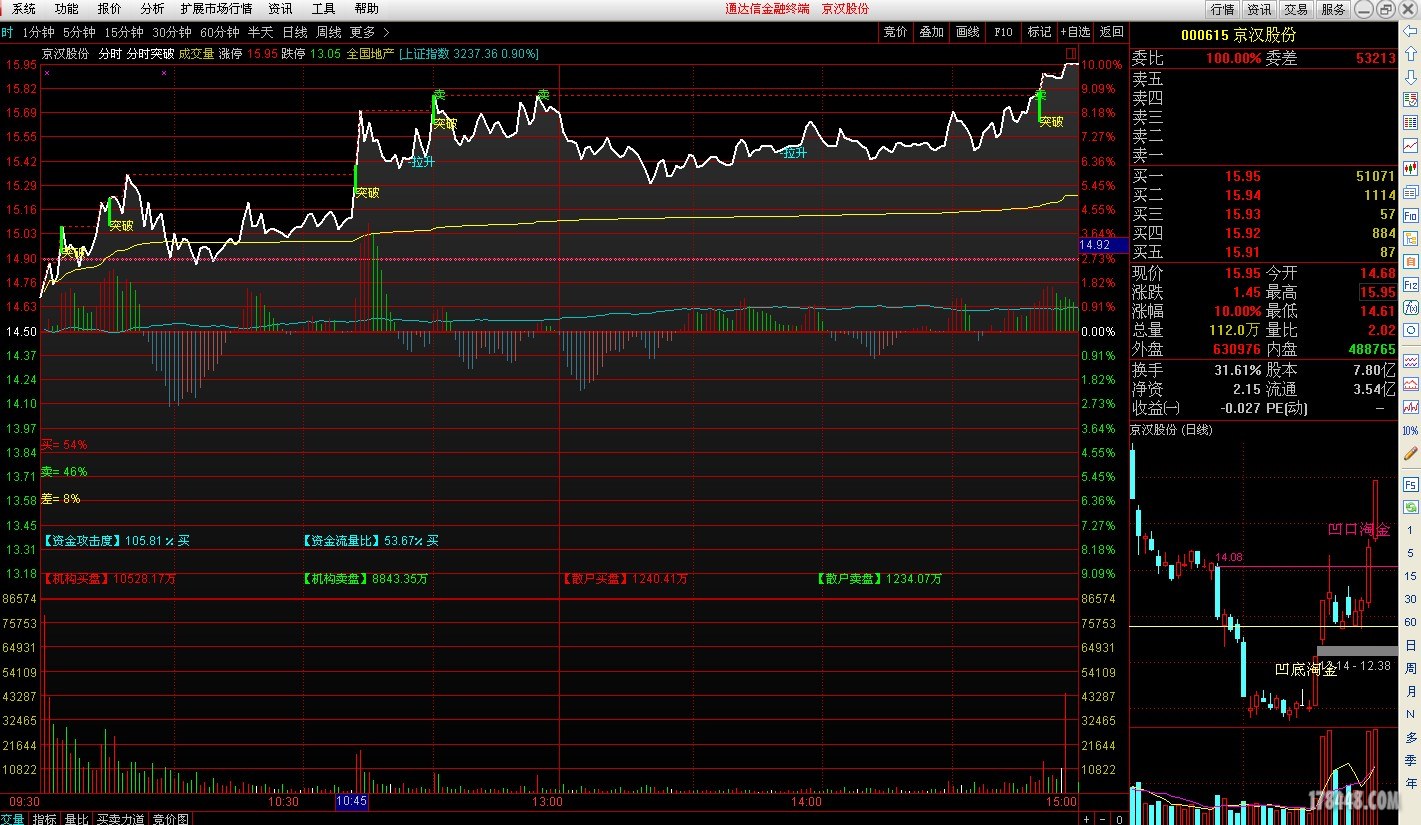Open the f(x) formula icon
Image resolution: width=1421 pixels, height=825 pixels.
click(x=1411, y=307)
